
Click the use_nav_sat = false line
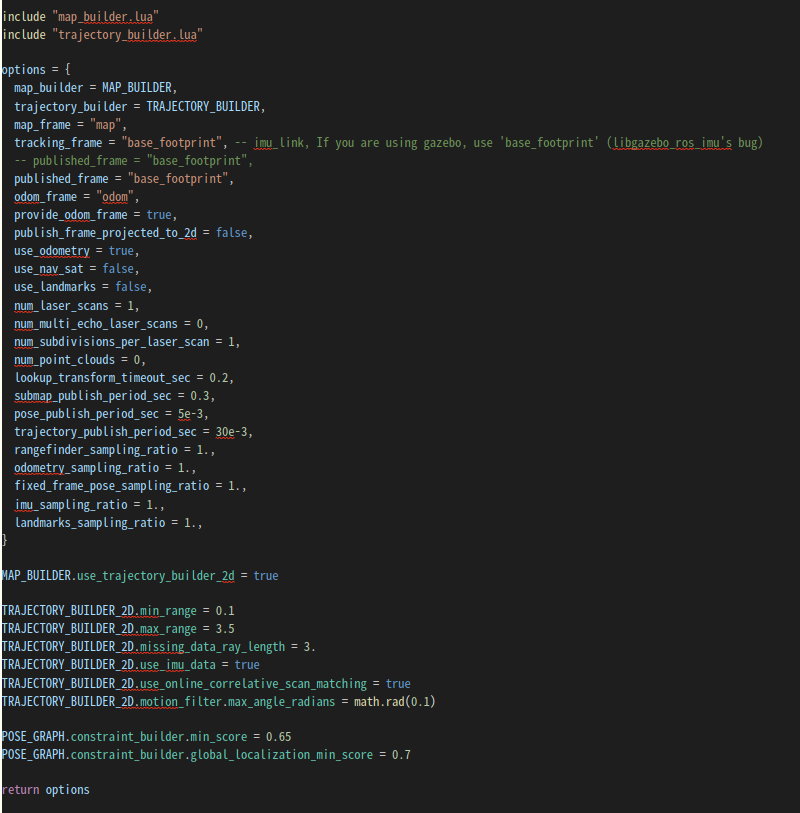tap(76, 269)
